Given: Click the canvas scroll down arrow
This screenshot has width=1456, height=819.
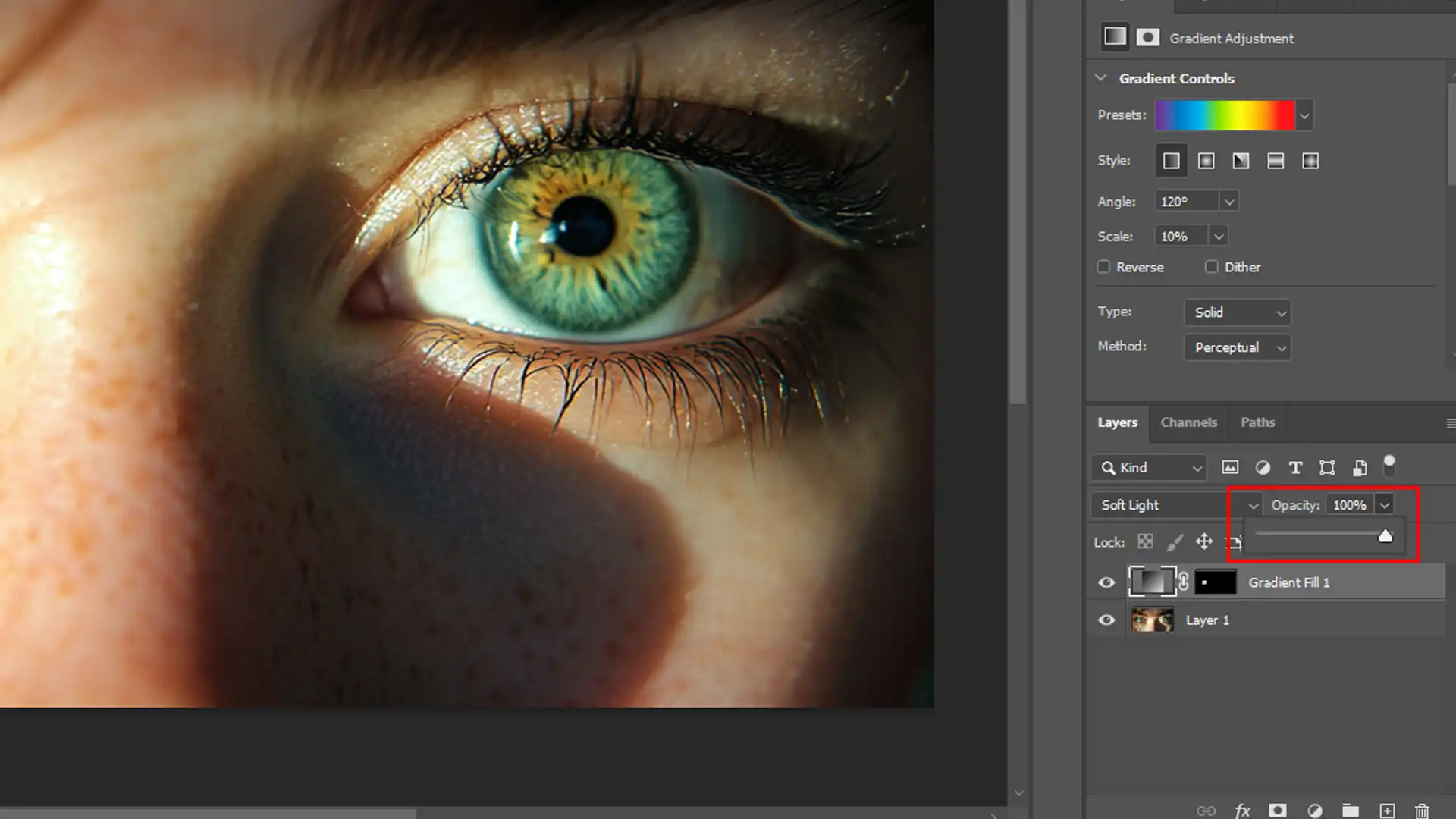Looking at the screenshot, I should pyautogui.click(x=1018, y=793).
